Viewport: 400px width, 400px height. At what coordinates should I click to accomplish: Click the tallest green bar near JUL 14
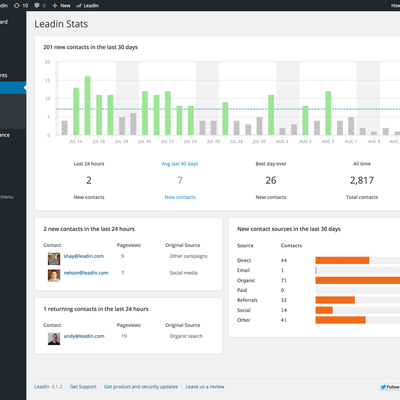click(x=87, y=106)
